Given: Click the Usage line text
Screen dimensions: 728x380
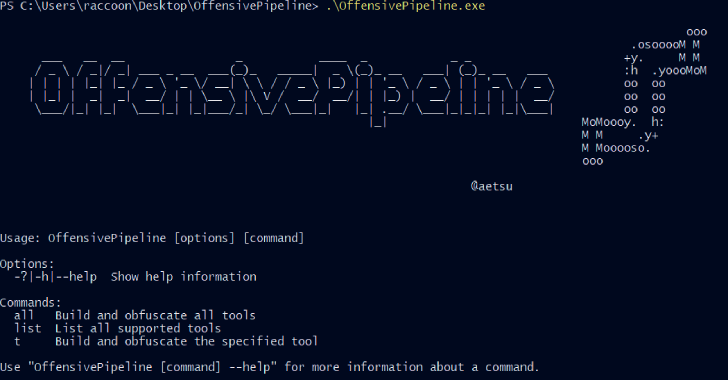Looking at the screenshot, I should [x=152, y=238].
